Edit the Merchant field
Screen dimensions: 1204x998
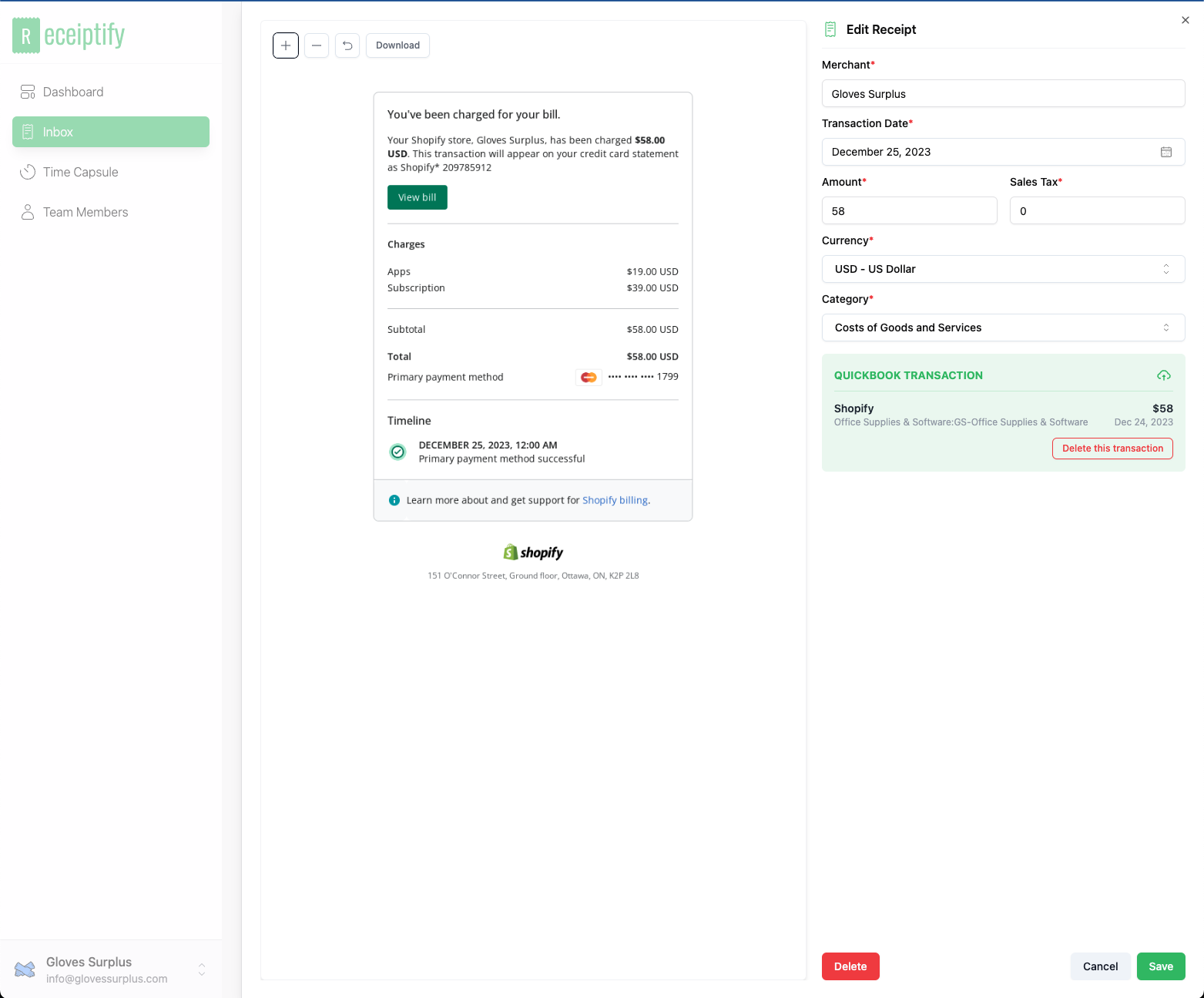(1003, 93)
